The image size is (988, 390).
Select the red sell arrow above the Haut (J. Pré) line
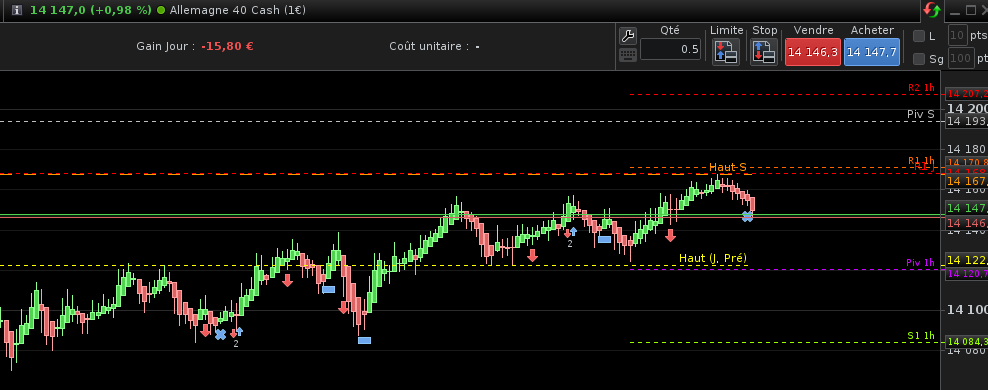point(532,255)
